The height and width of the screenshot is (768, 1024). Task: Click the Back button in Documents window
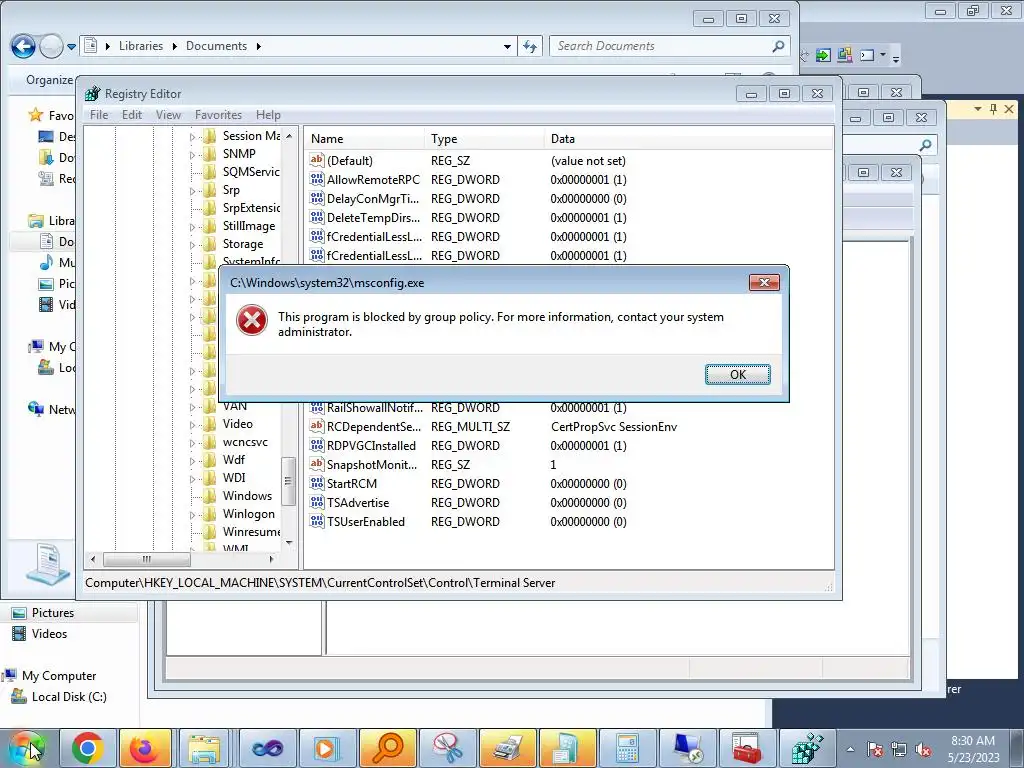point(23,46)
